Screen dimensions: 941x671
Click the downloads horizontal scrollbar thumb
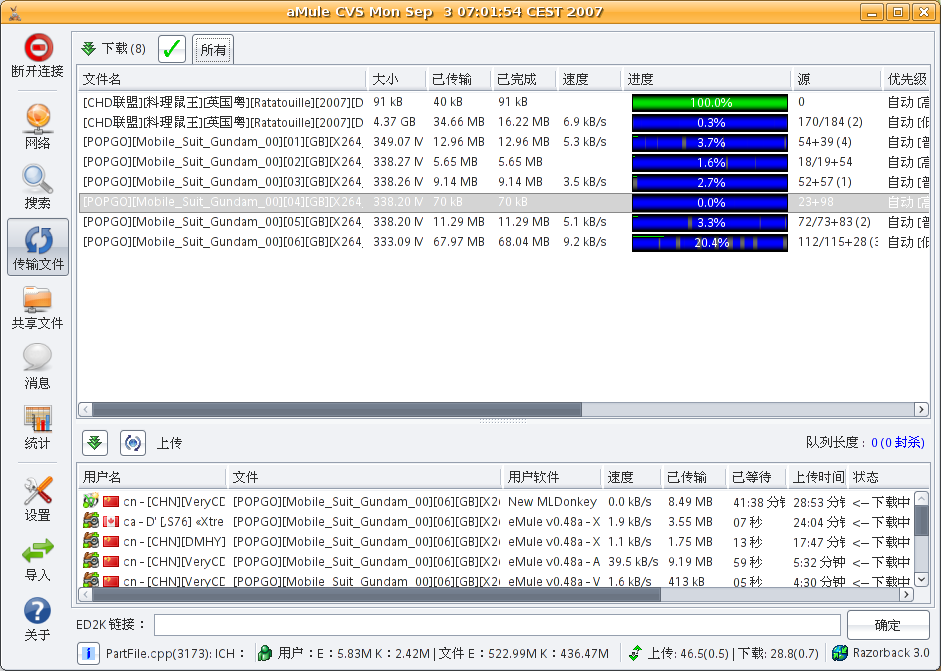click(337, 409)
